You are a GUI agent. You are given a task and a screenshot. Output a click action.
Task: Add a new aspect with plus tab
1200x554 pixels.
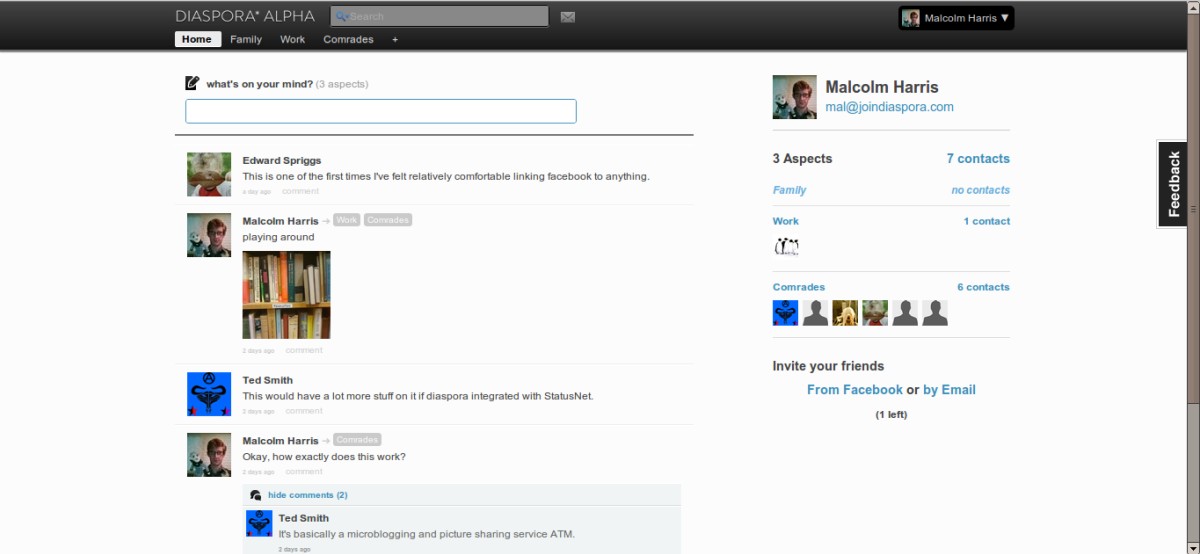coord(395,40)
